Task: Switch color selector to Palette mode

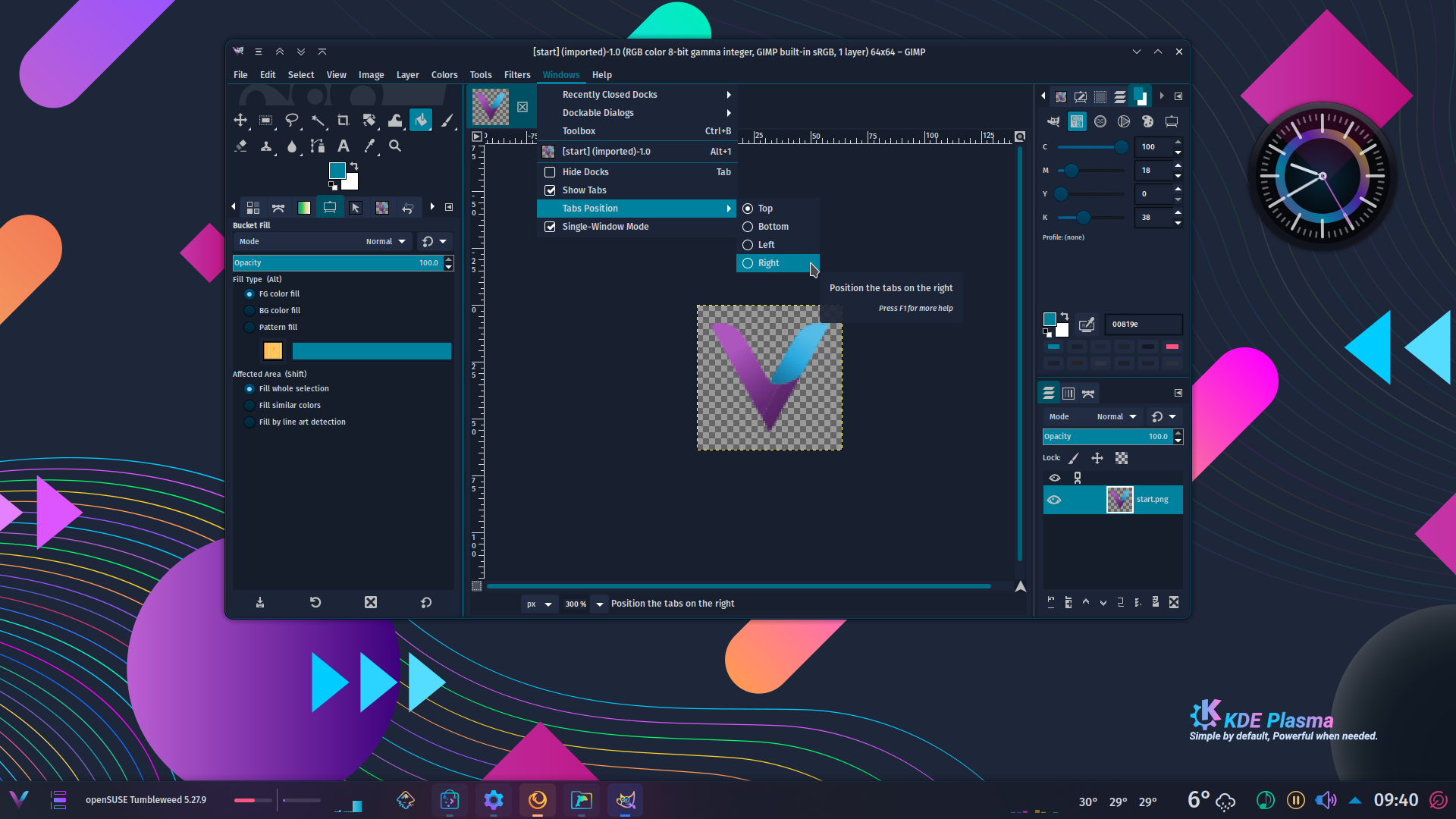Action: [1147, 121]
